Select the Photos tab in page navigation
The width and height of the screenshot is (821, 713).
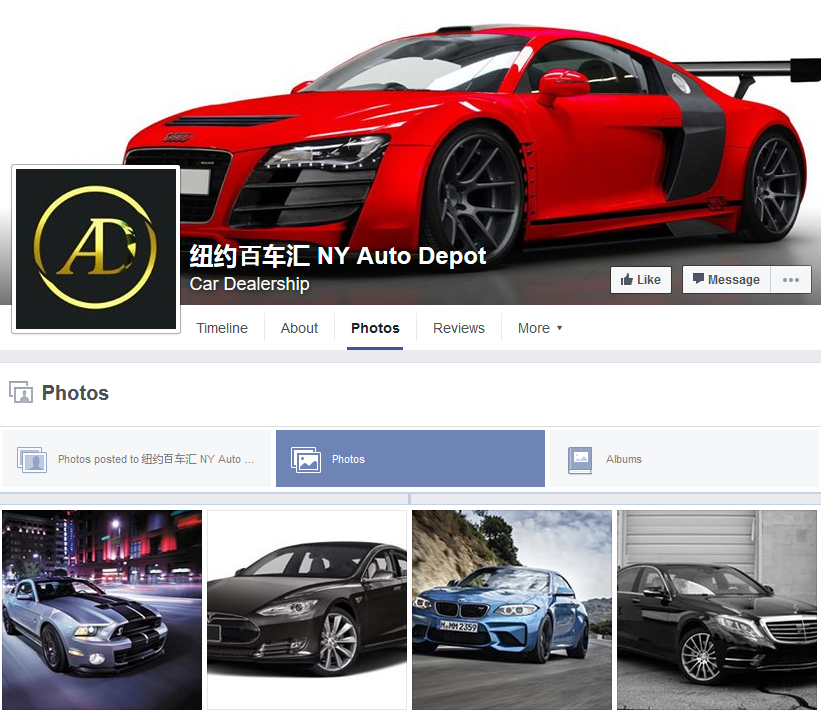coord(375,328)
